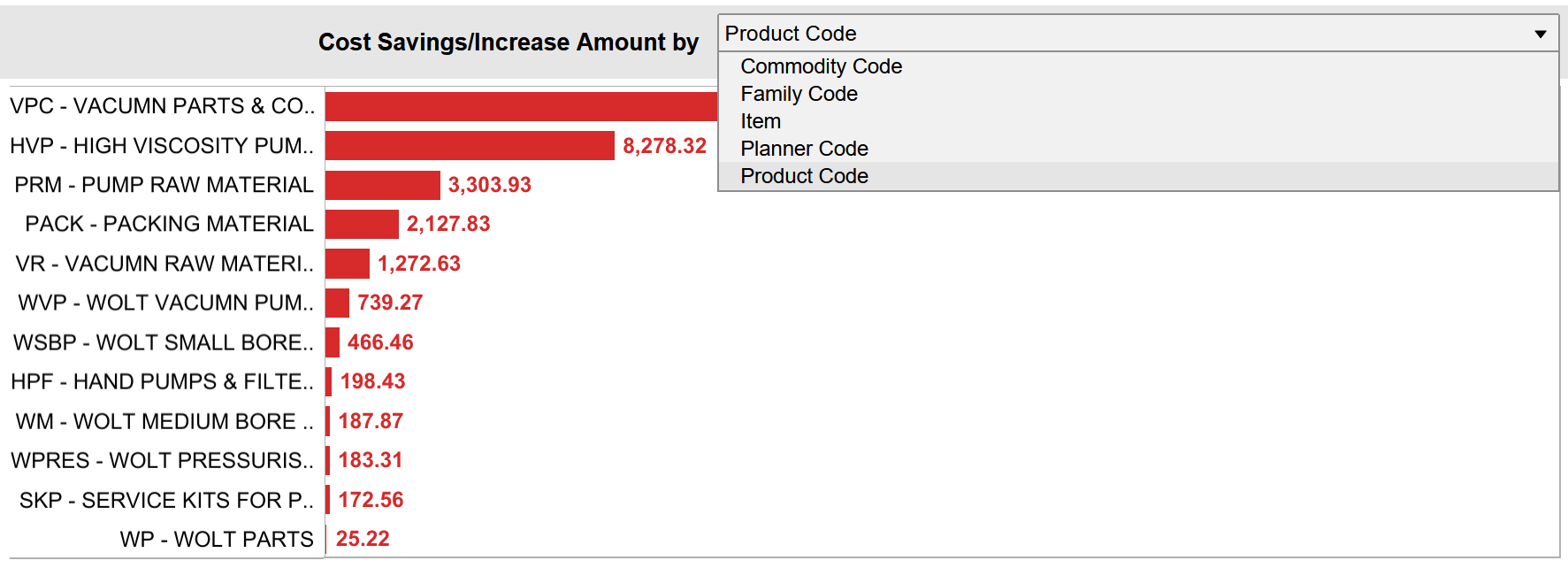This screenshot has height=576, width=1568.
Task: Select WVP - WOLT VACUMN PUM.. label
Action: point(166,303)
